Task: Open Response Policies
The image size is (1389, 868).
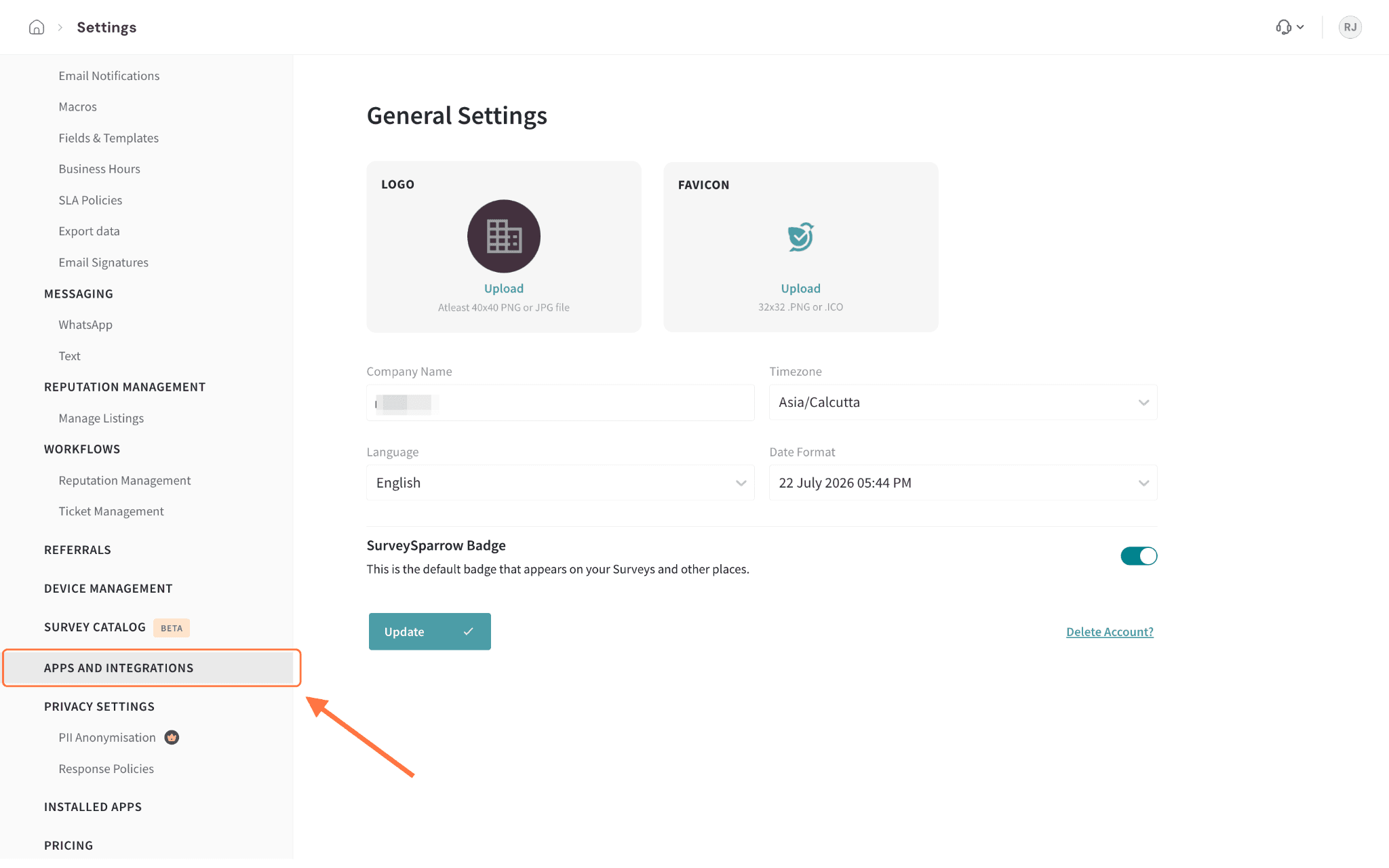Action: coord(106,769)
